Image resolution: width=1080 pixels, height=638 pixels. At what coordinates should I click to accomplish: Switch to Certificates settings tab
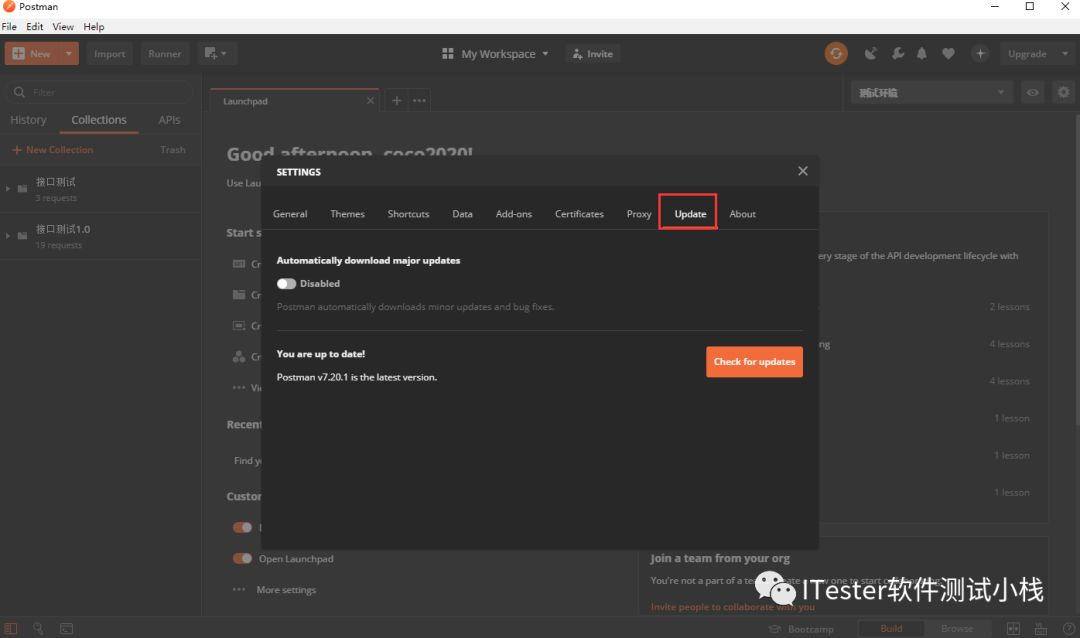pyautogui.click(x=579, y=214)
